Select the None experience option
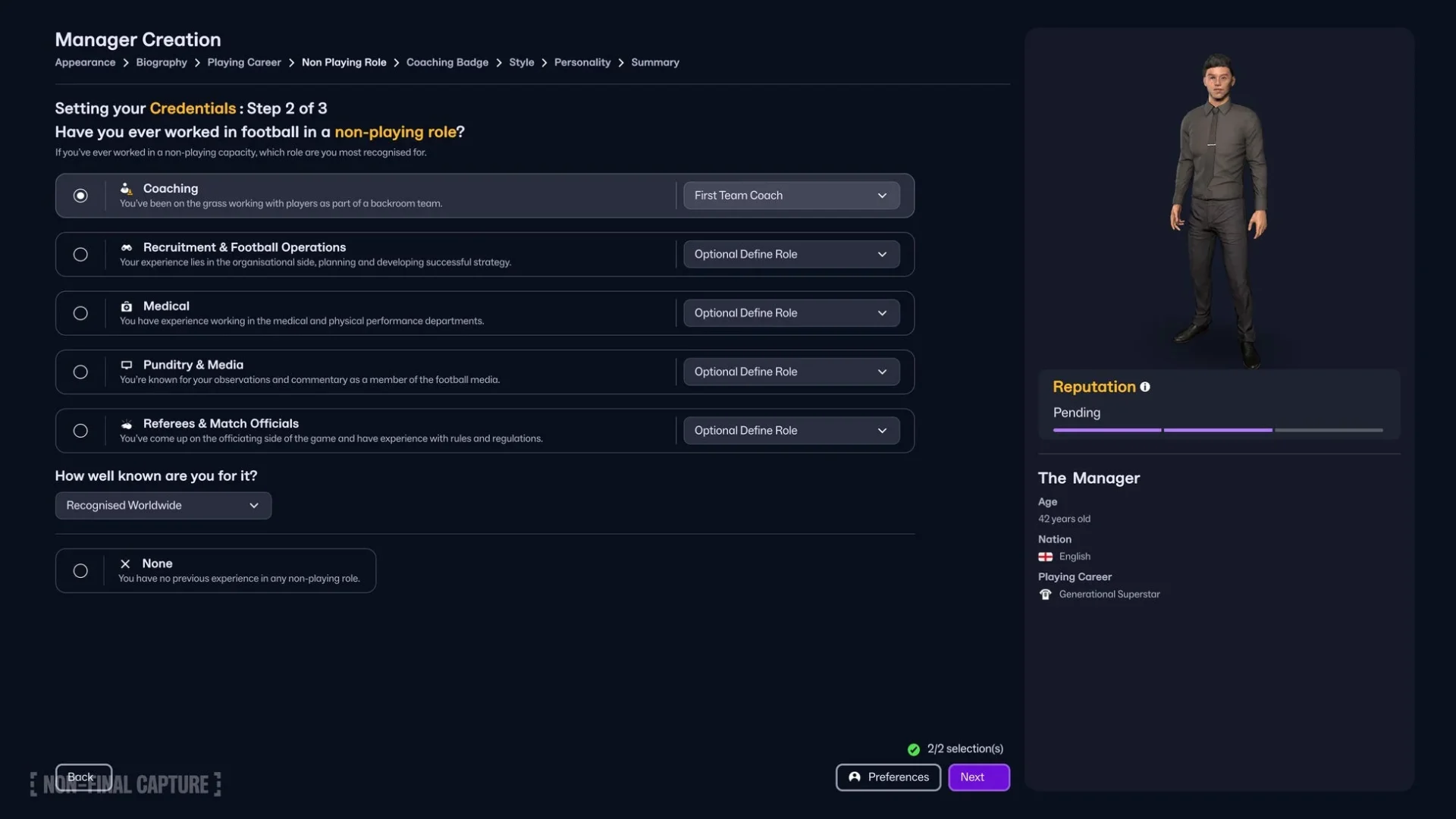The image size is (1456, 819). pyautogui.click(x=80, y=570)
